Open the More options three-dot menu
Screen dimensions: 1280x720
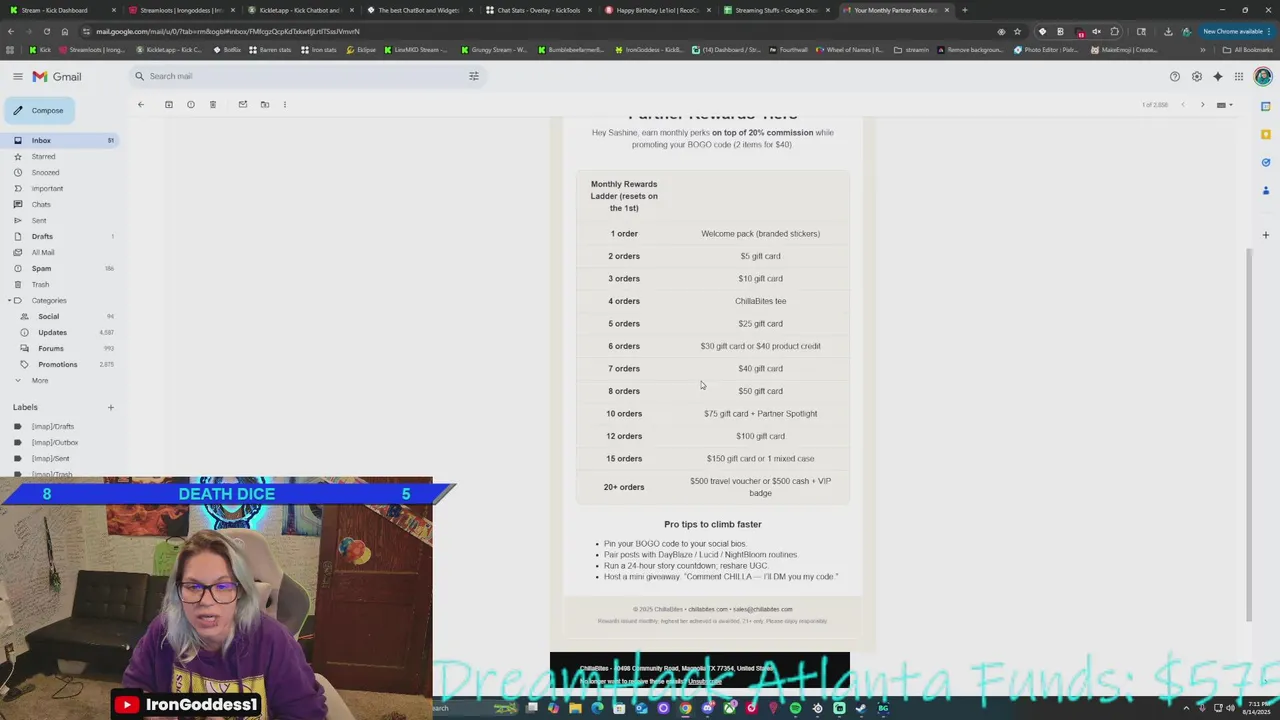pos(285,104)
